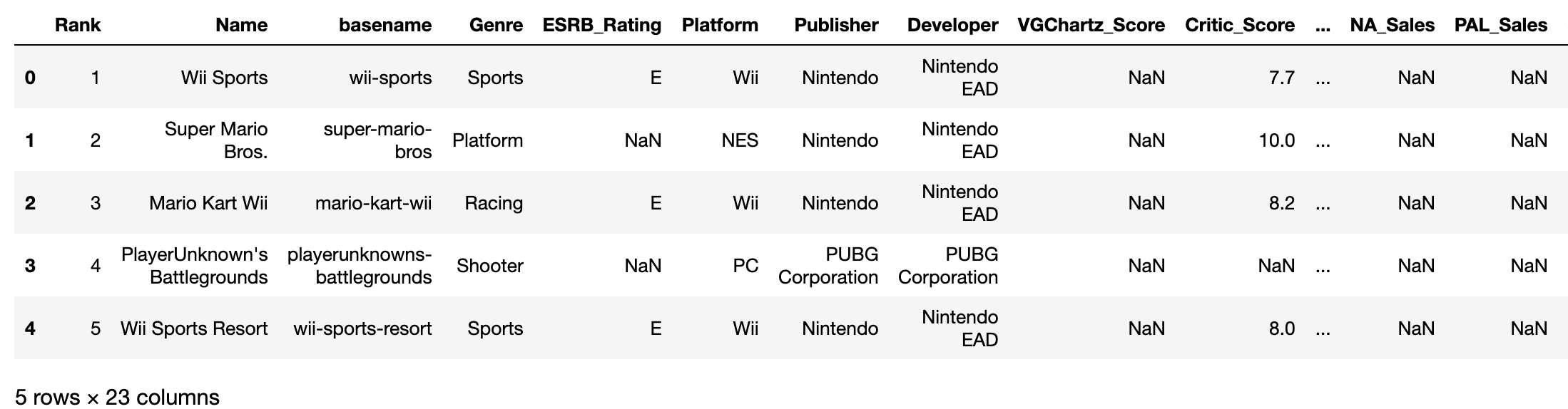
Task: Select the PAL_Sales column header
Action: click(x=1501, y=26)
